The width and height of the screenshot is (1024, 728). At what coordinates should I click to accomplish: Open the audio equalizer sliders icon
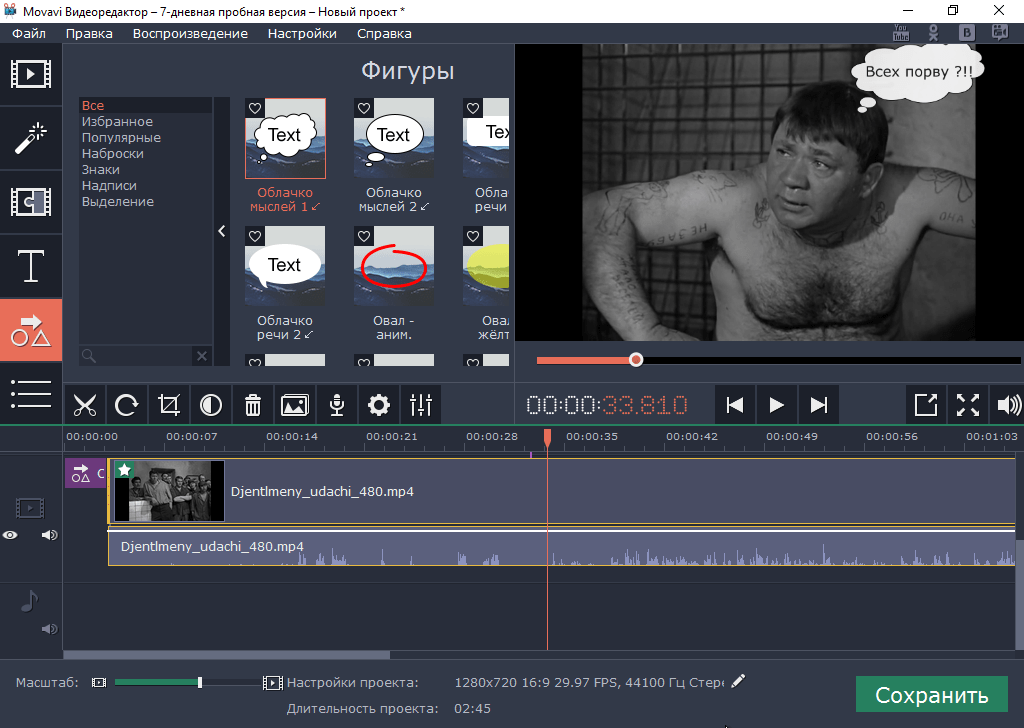(x=421, y=405)
